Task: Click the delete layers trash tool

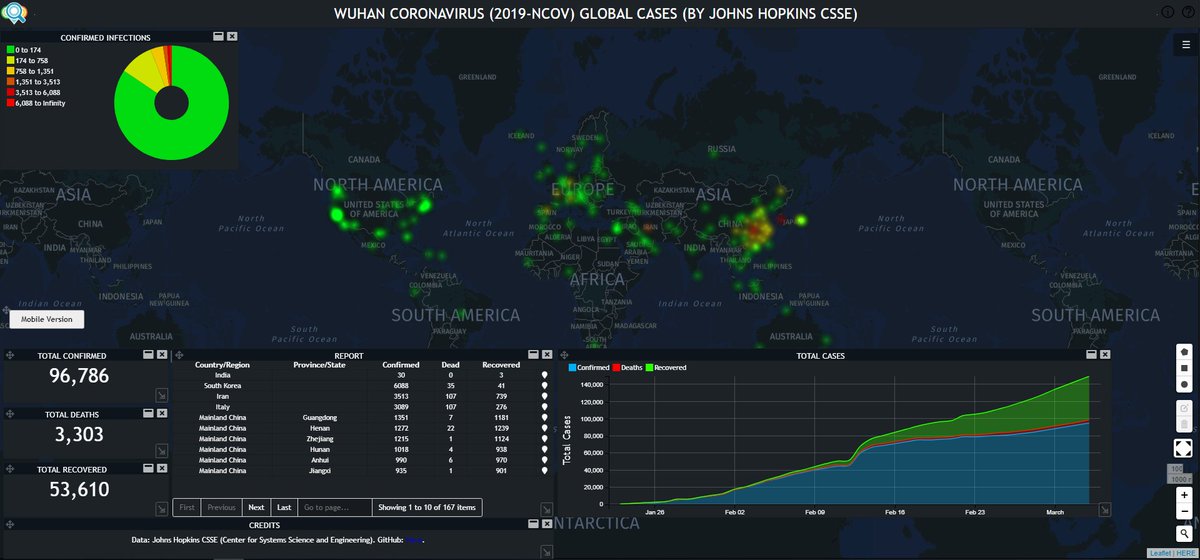Action: (1185, 424)
